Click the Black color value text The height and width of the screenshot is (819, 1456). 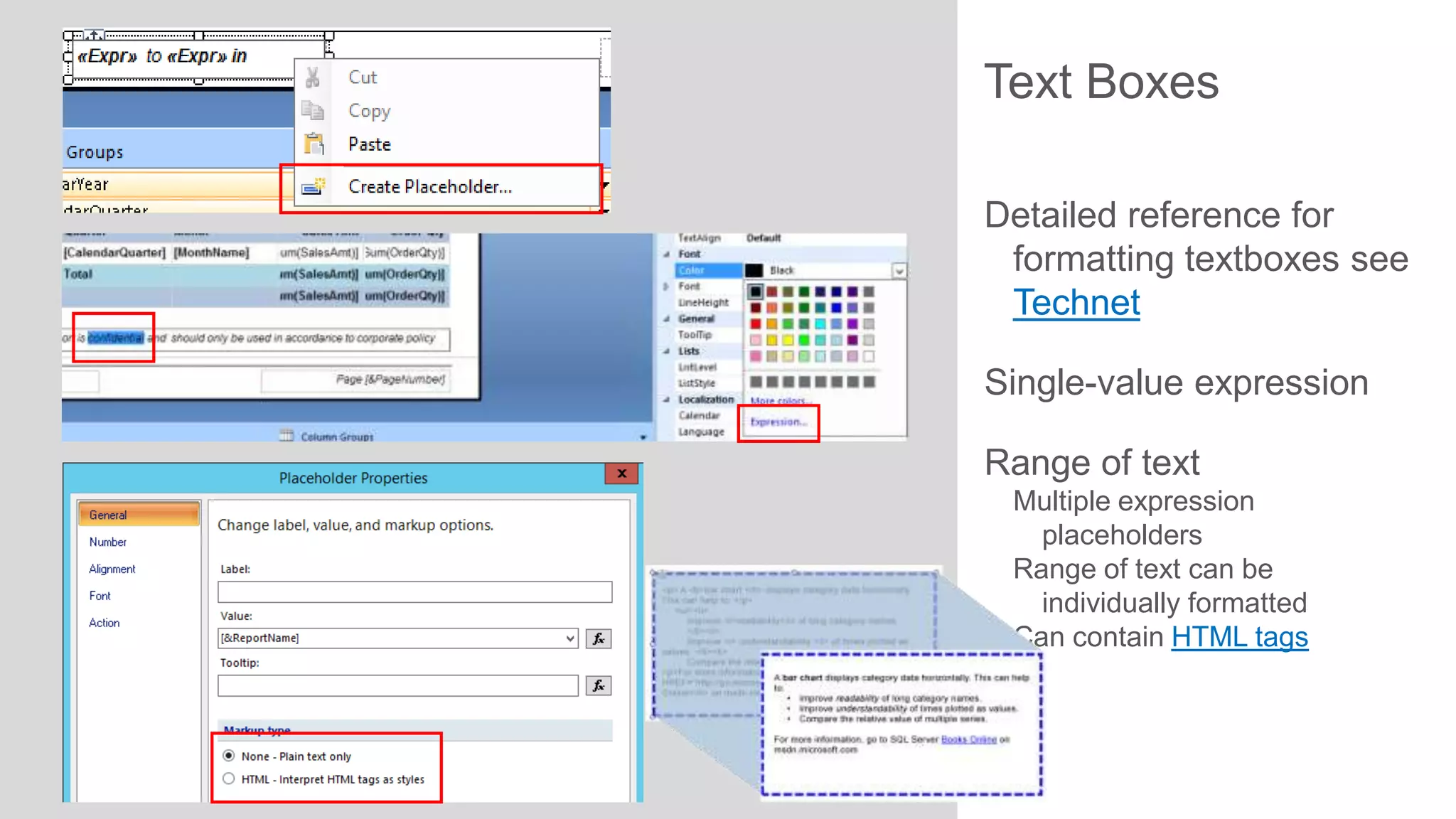[782, 271]
